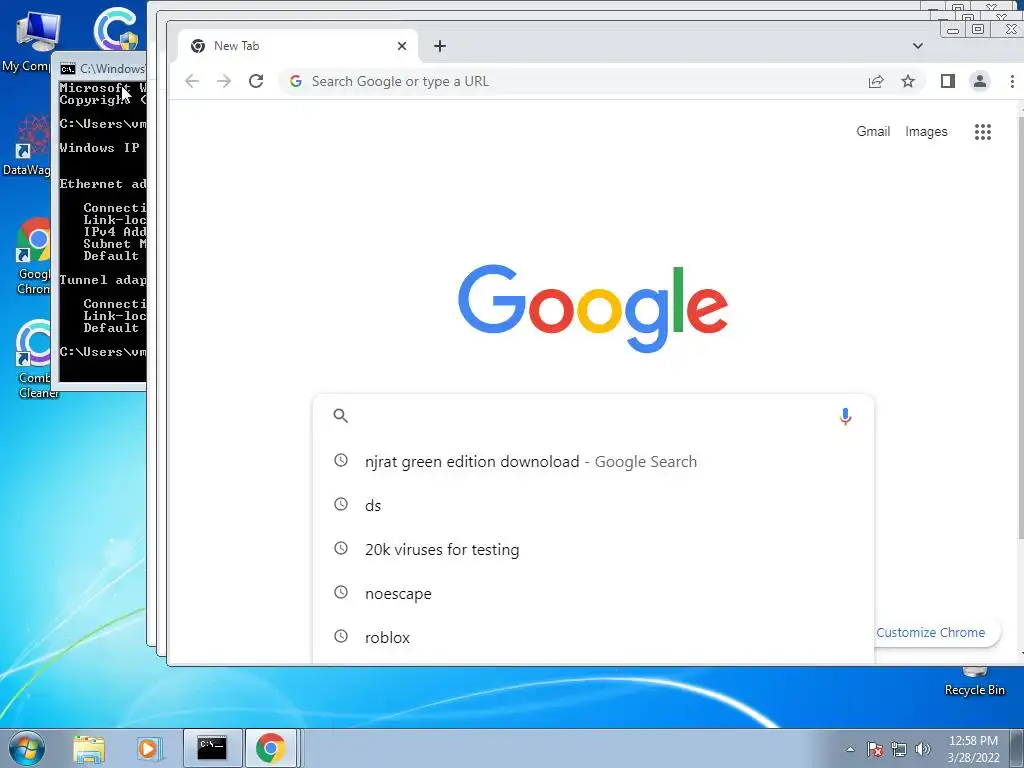Open Action Center flag icon
Image resolution: width=1024 pixels, height=768 pixels.
[x=875, y=749]
